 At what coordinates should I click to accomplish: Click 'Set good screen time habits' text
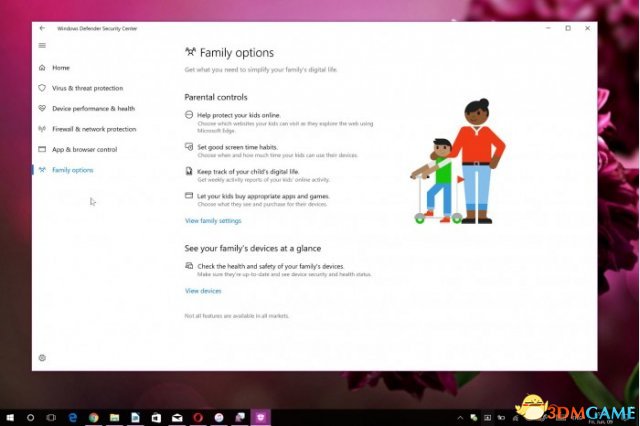[x=237, y=147]
